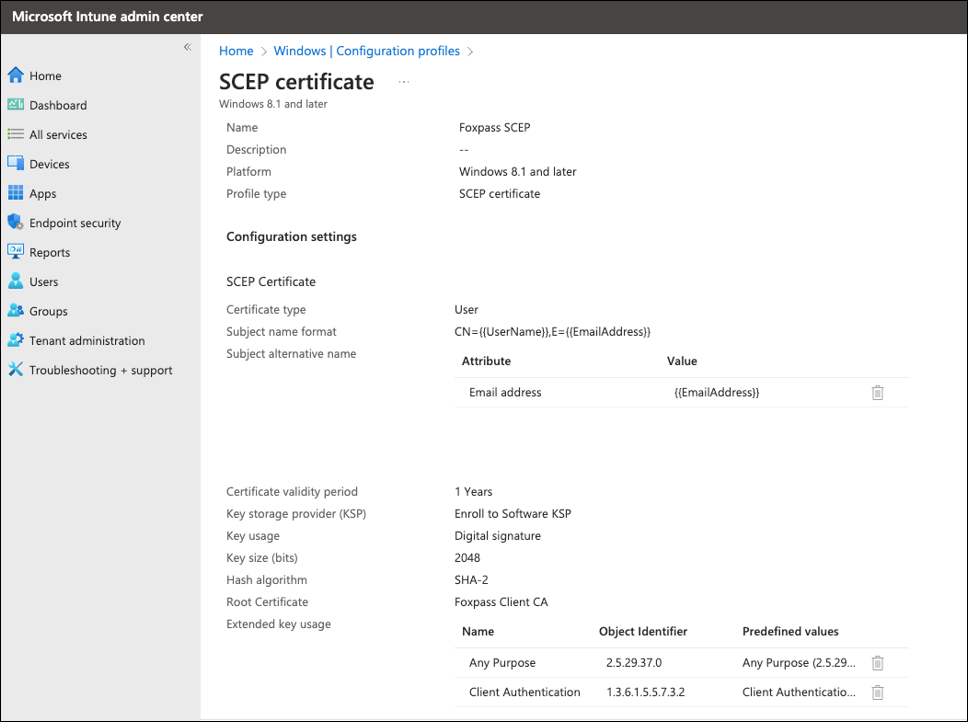Image resolution: width=968 pixels, height=722 pixels.
Task: Click the Troubleshooting + support tools icon
Action: point(15,370)
